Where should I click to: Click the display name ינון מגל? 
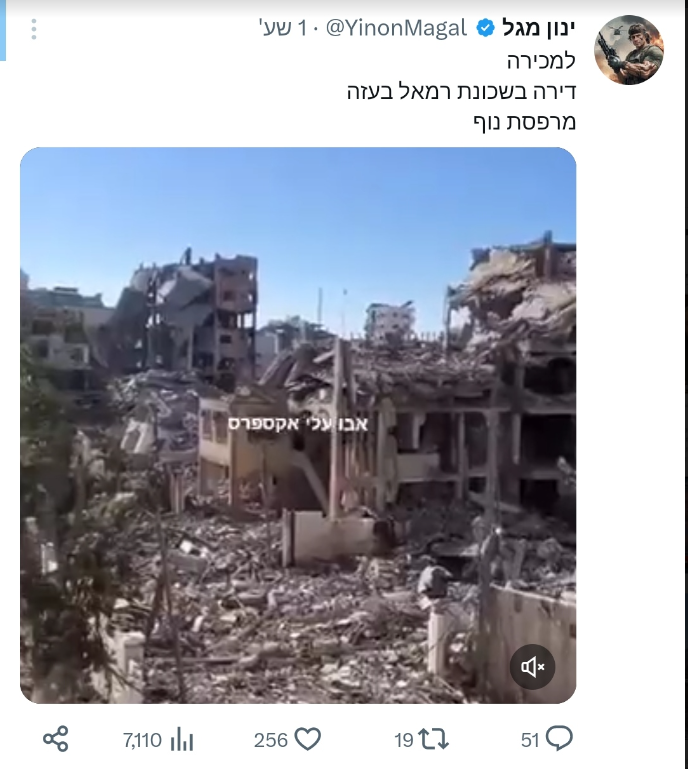(x=538, y=28)
